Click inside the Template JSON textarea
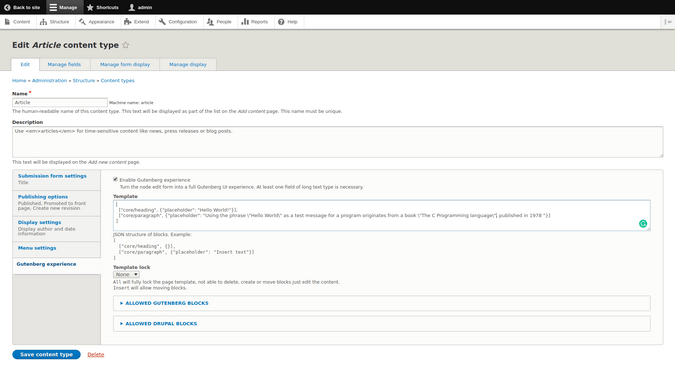 pos(382,215)
